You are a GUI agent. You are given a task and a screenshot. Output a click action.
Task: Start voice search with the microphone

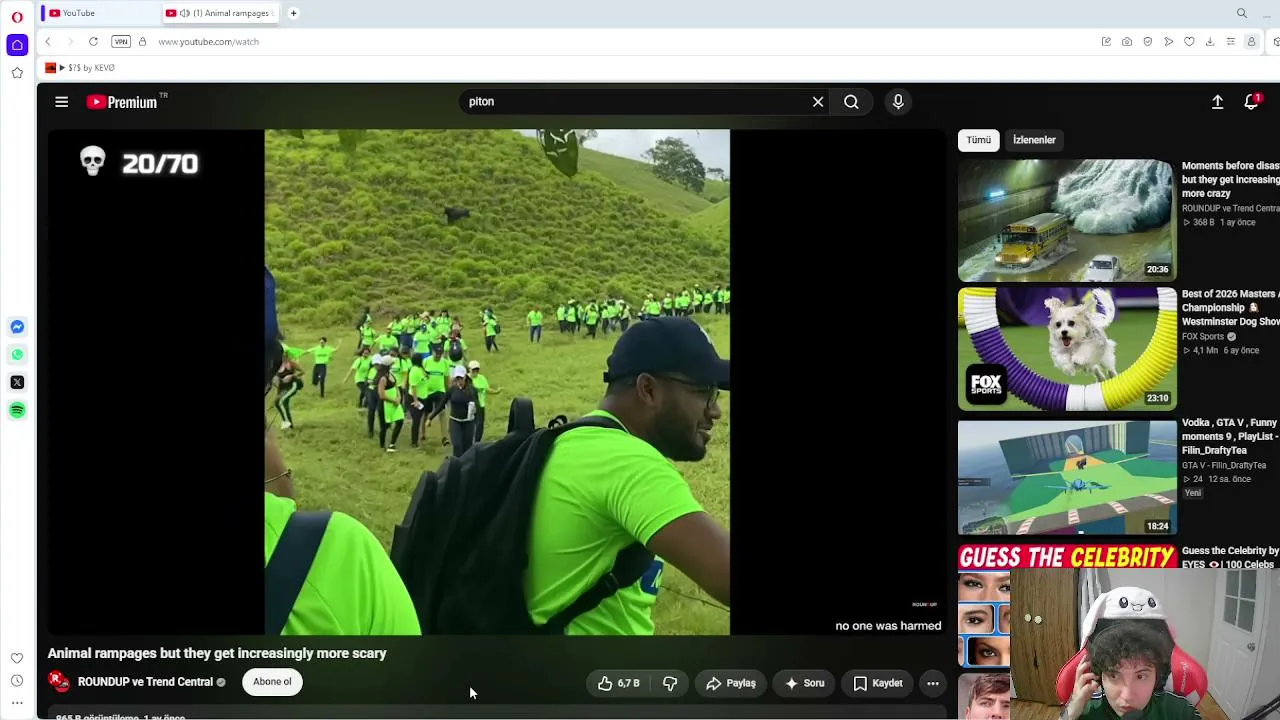click(898, 102)
